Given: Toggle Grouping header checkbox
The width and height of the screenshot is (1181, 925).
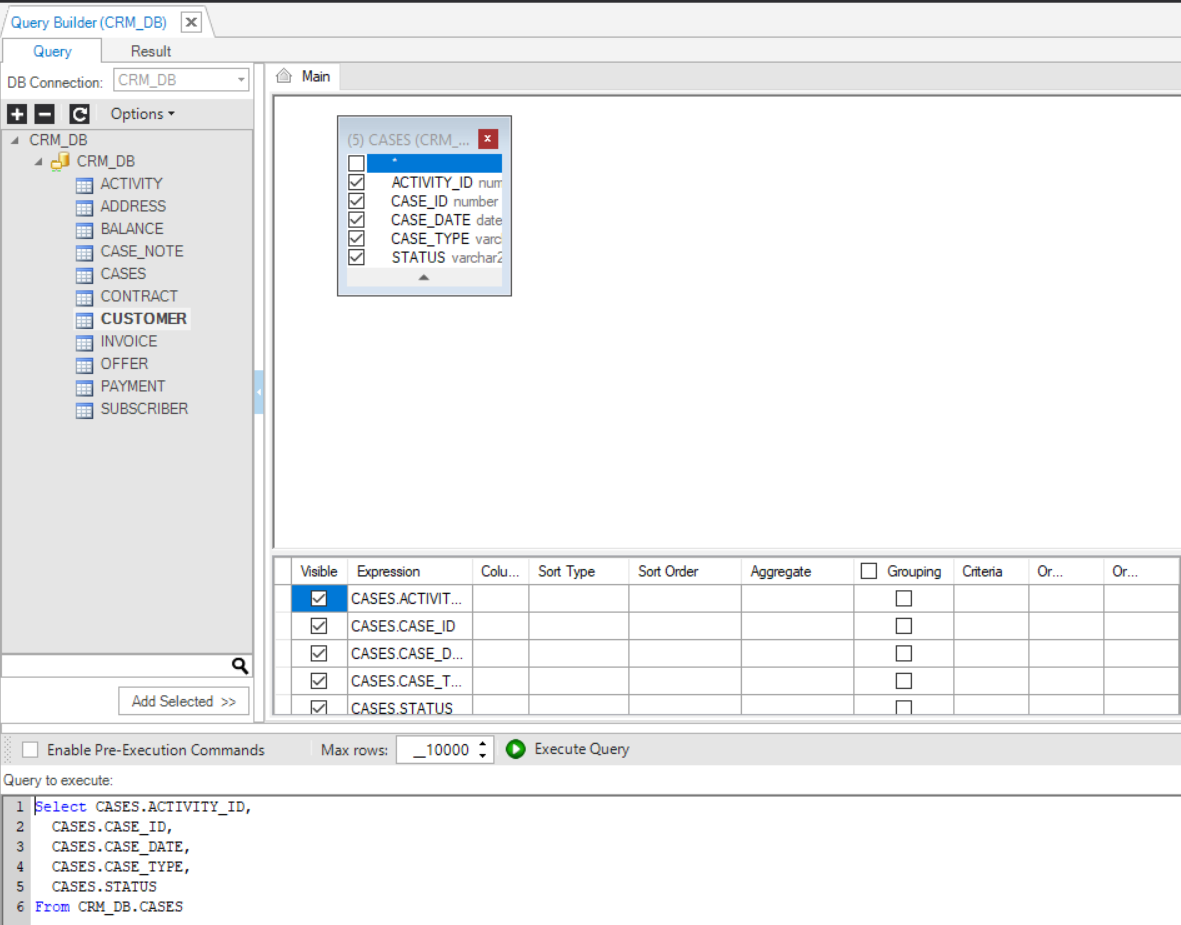Looking at the screenshot, I should (869, 571).
